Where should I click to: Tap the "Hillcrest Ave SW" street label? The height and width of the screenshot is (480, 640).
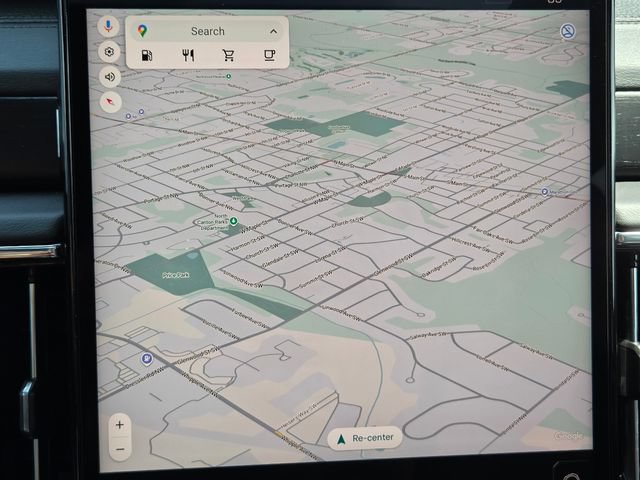tap(473, 245)
